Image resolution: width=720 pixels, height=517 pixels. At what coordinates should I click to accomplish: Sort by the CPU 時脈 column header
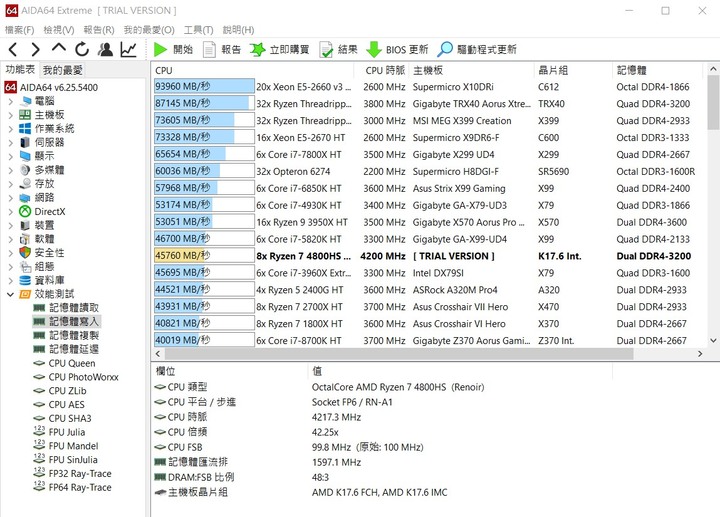tap(382, 70)
